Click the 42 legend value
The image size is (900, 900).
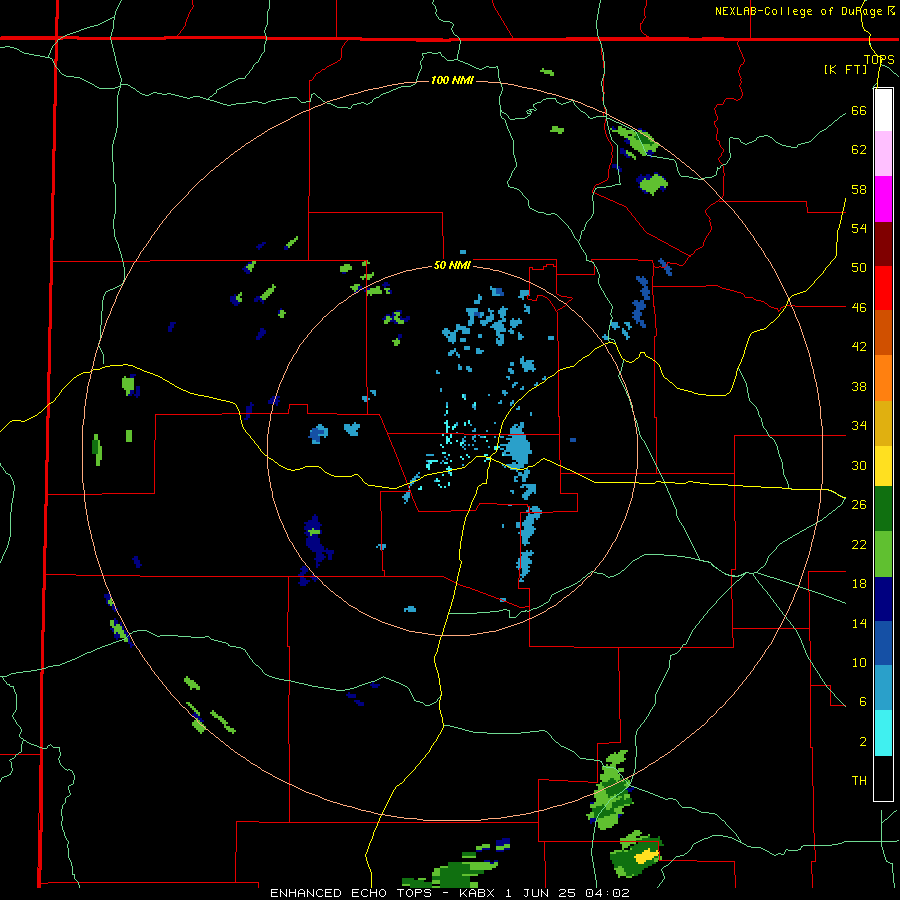click(859, 347)
